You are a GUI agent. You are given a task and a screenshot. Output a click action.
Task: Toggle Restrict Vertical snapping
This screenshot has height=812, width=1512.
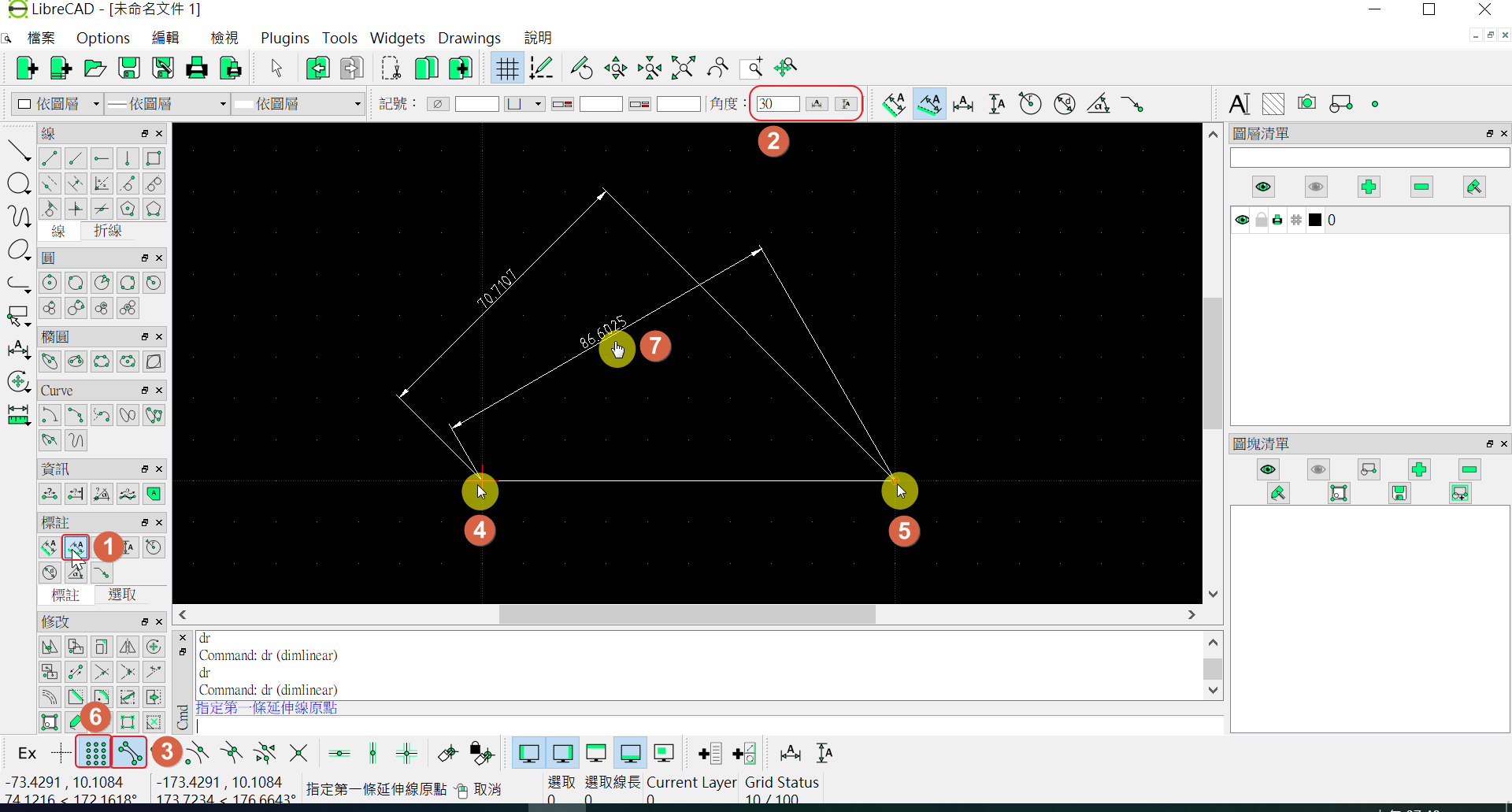[373, 753]
